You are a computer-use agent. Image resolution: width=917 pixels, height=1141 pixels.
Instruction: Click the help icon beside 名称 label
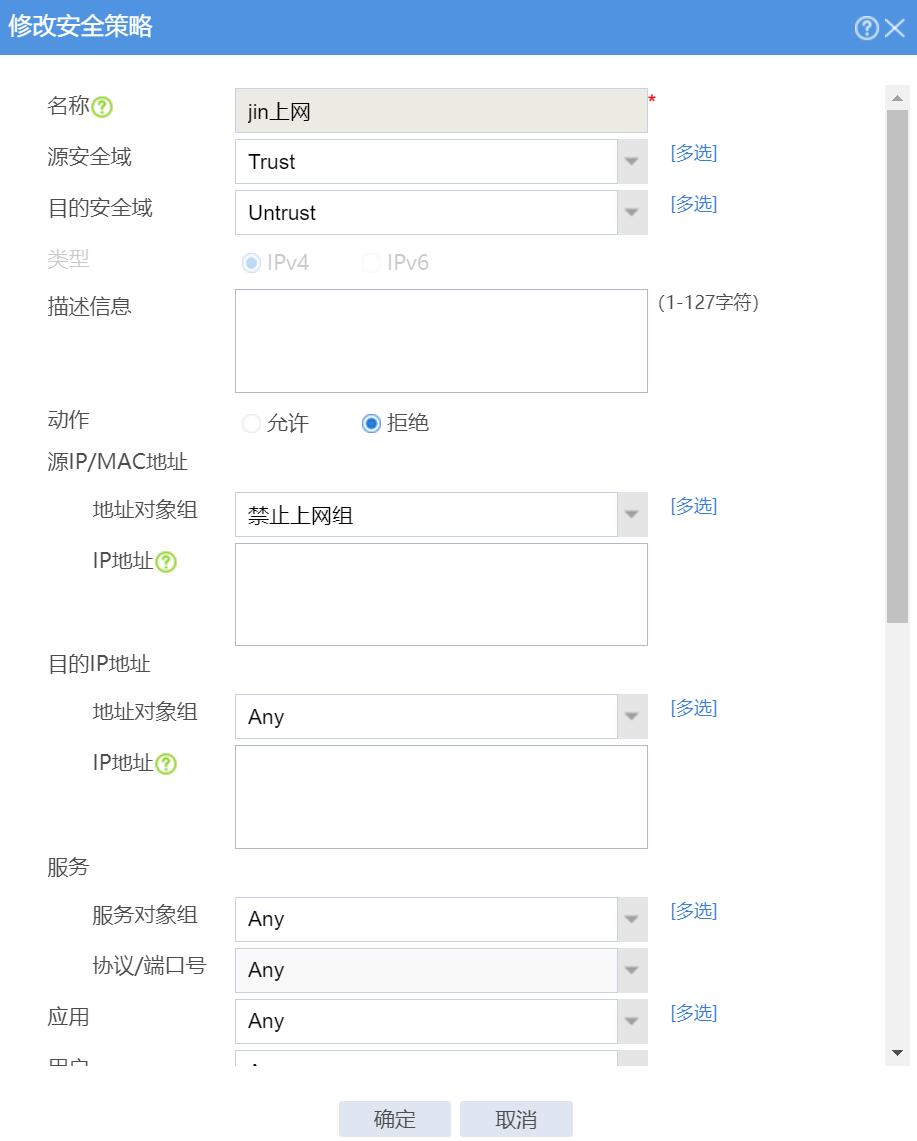pos(102,107)
